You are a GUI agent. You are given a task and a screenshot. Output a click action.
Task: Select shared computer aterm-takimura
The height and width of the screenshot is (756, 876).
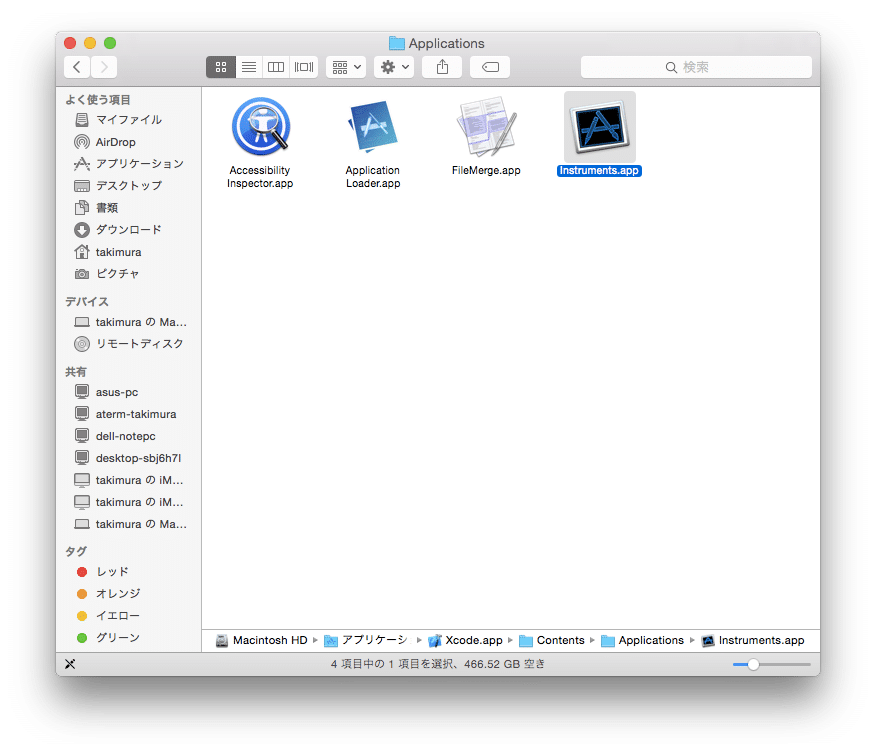(x=128, y=414)
